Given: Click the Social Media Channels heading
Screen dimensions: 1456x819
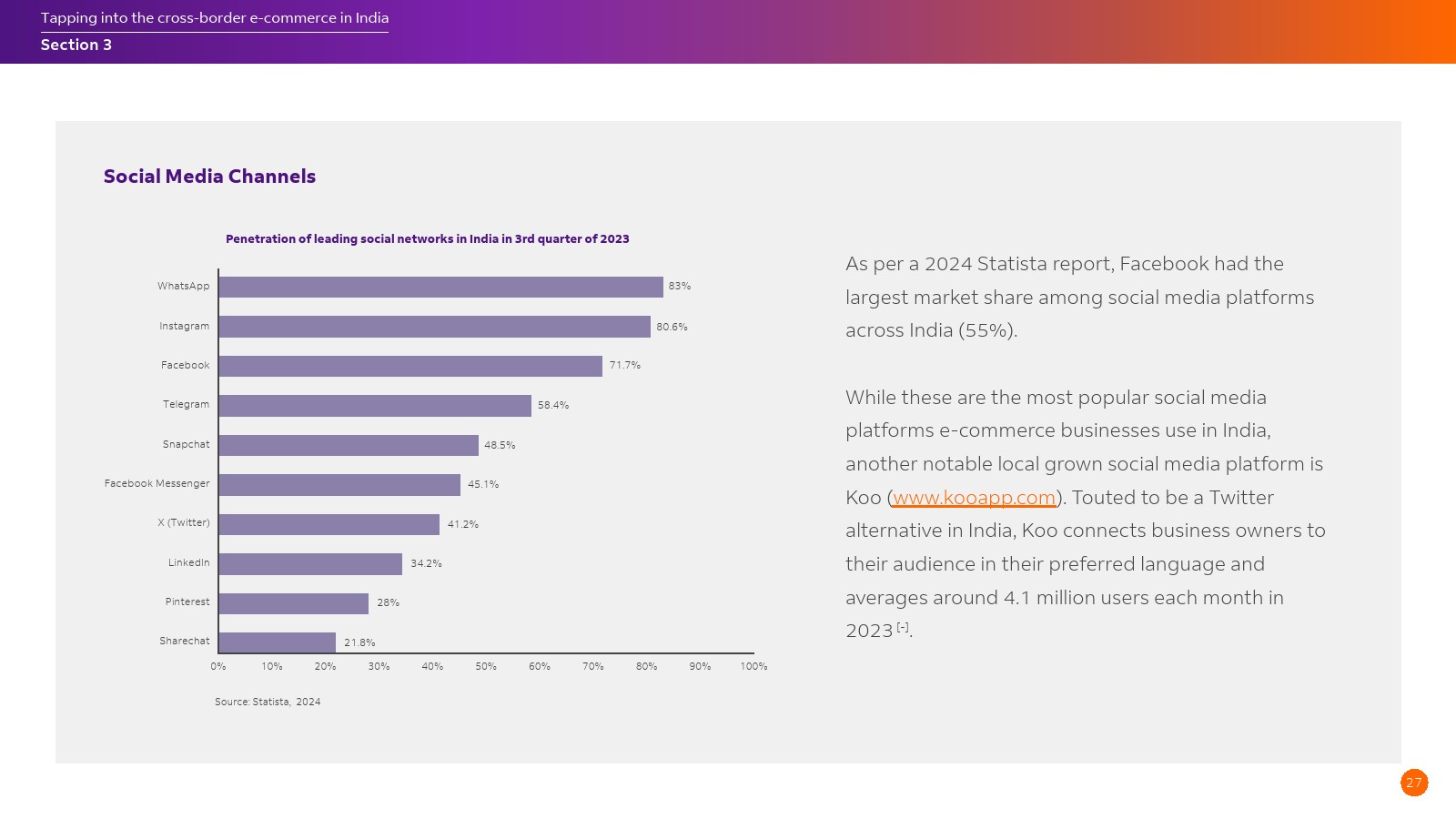Looking at the screenshot, I should [209, 177].
